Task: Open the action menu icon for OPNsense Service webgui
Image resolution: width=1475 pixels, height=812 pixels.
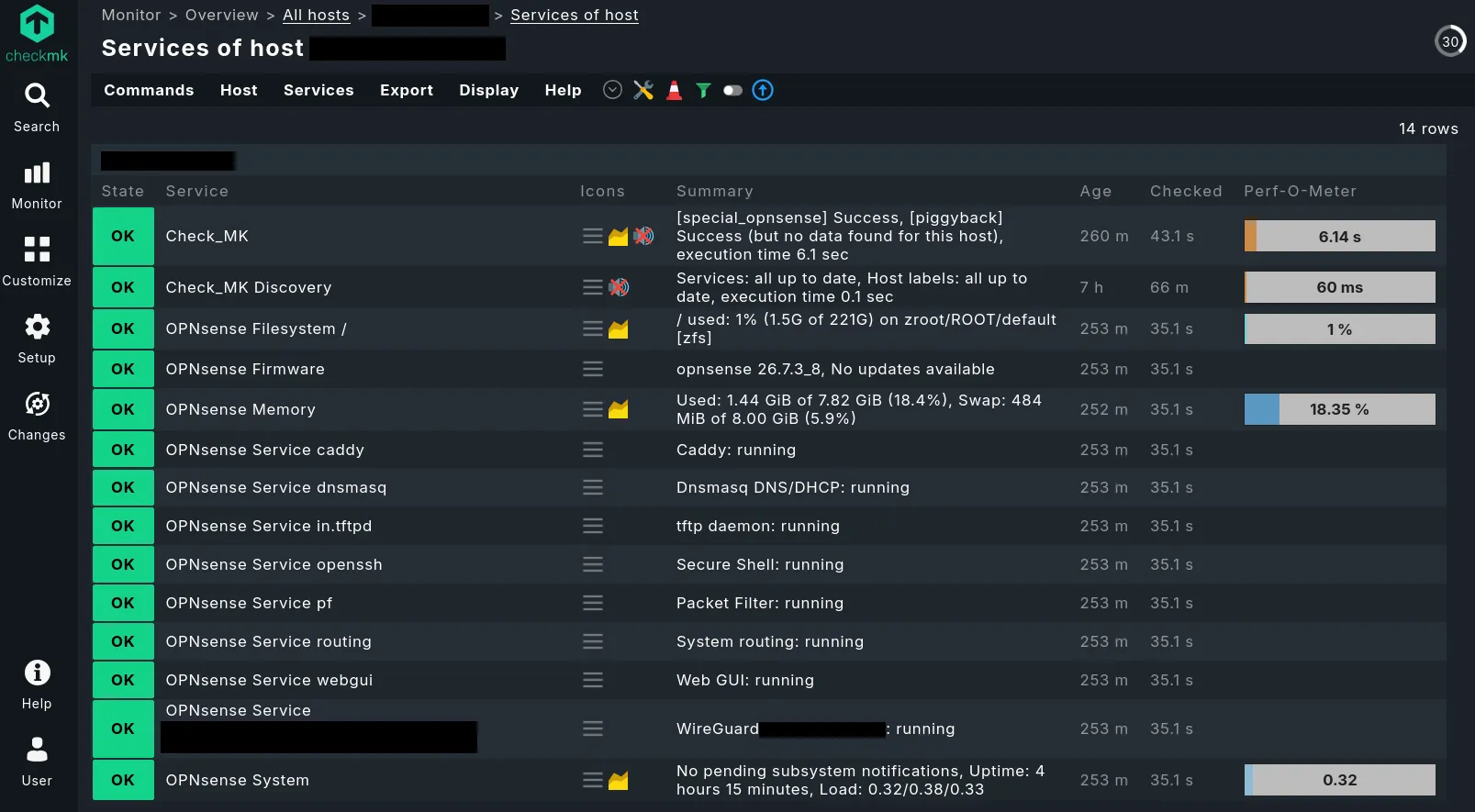Action: click(593, 680)
